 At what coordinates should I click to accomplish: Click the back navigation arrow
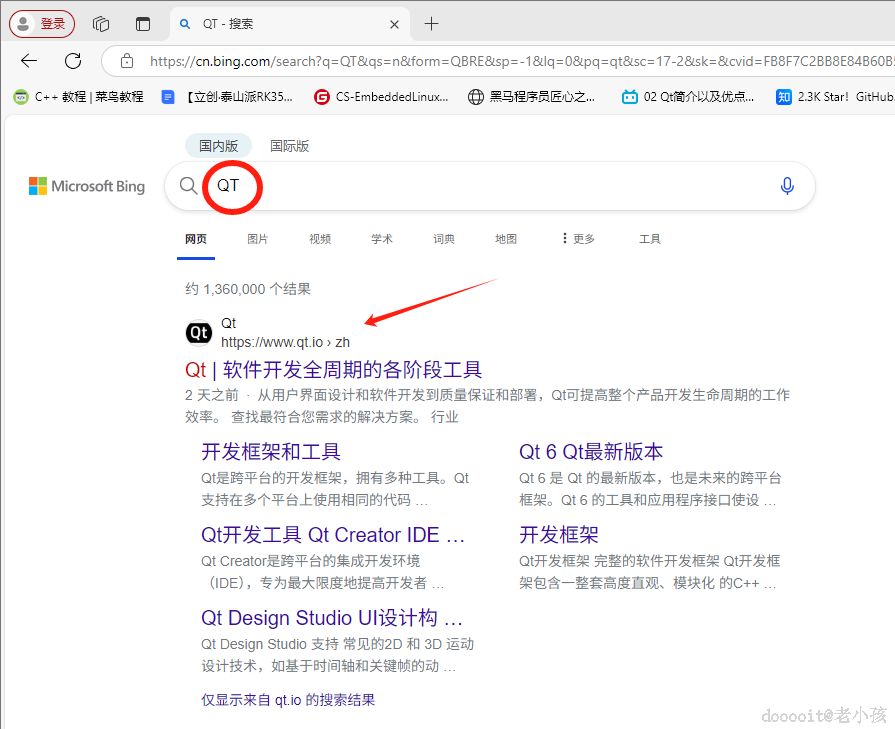pyautogui.click(x=28, y=60)
